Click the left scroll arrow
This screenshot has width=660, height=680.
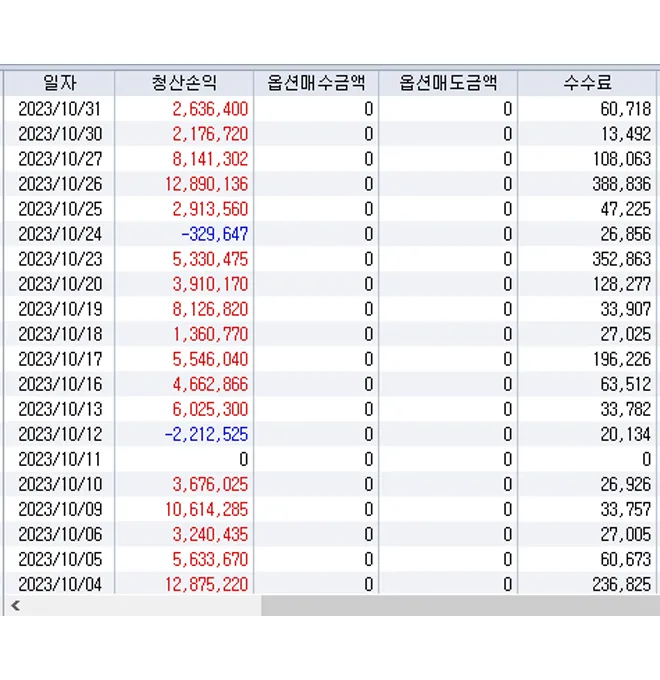pos(16,605)
